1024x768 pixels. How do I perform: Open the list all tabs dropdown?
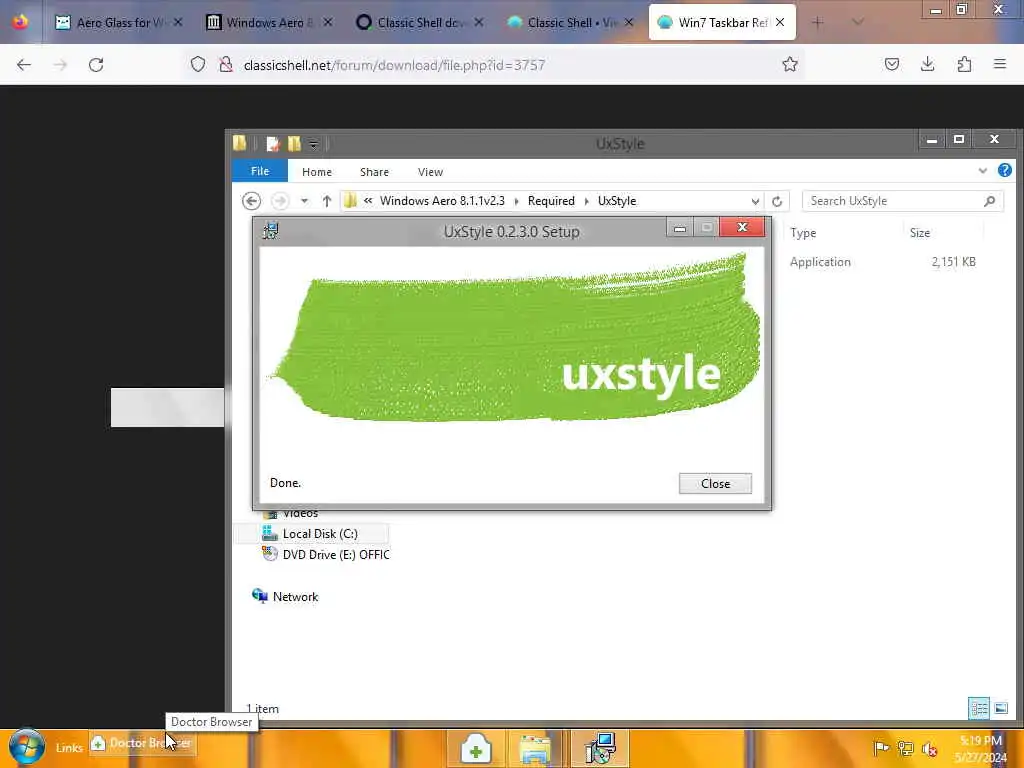[857, 22]
